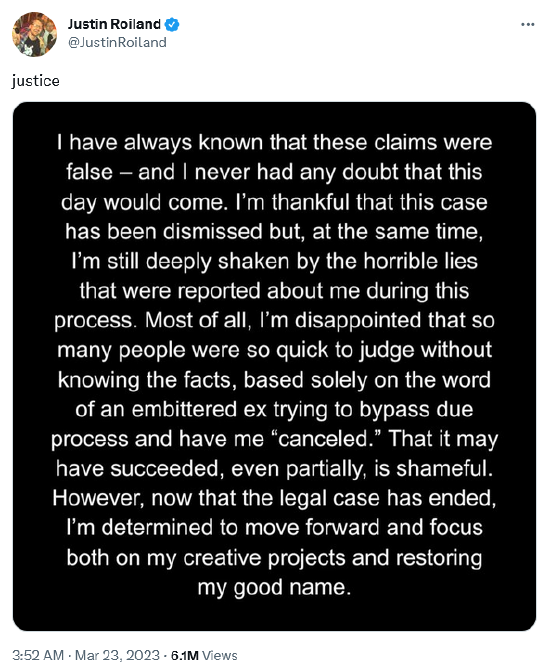Click the Mar 23, 2023 date
The height and width of the screenshot is (665, 550).
pyautogui.click(x=117, y=655)
